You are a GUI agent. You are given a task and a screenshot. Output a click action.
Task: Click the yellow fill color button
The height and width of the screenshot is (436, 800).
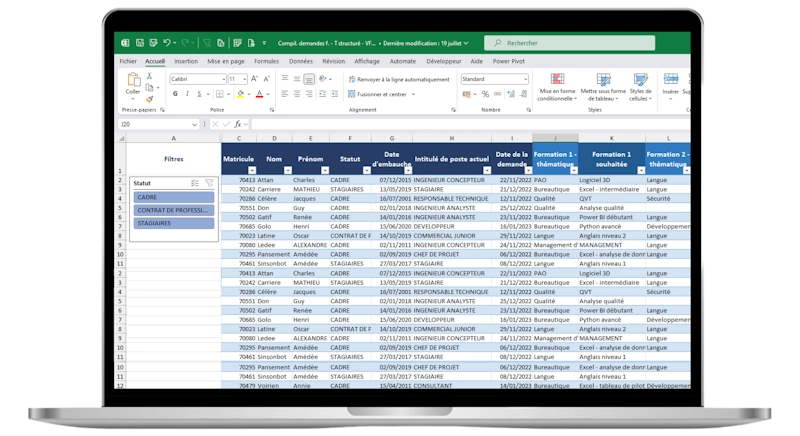[x=240, y=94]
